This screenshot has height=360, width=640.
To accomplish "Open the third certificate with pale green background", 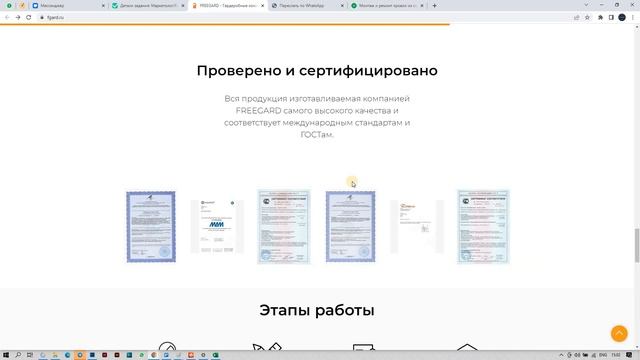I will pyautogui.click(x=284, y=227).
